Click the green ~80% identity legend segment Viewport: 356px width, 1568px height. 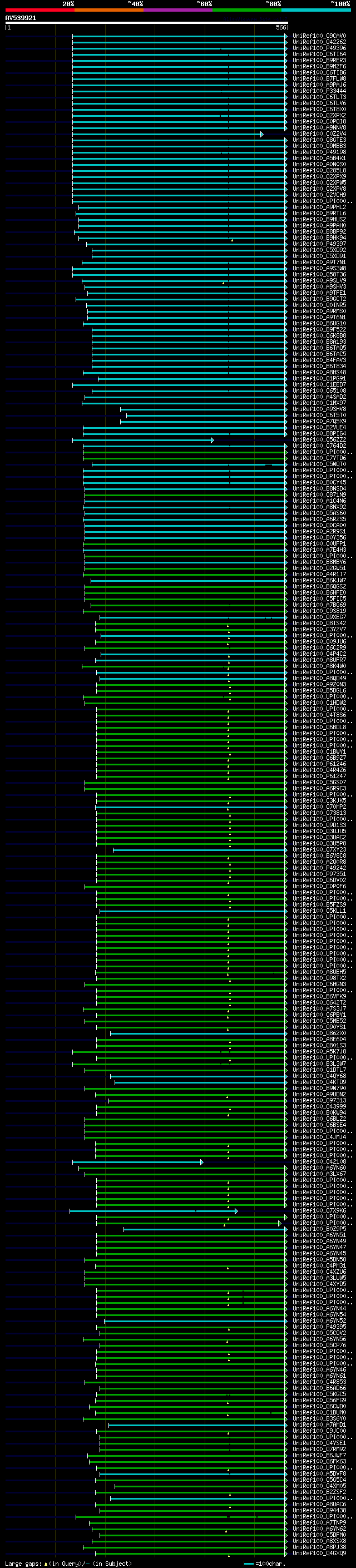click(247, 10)
